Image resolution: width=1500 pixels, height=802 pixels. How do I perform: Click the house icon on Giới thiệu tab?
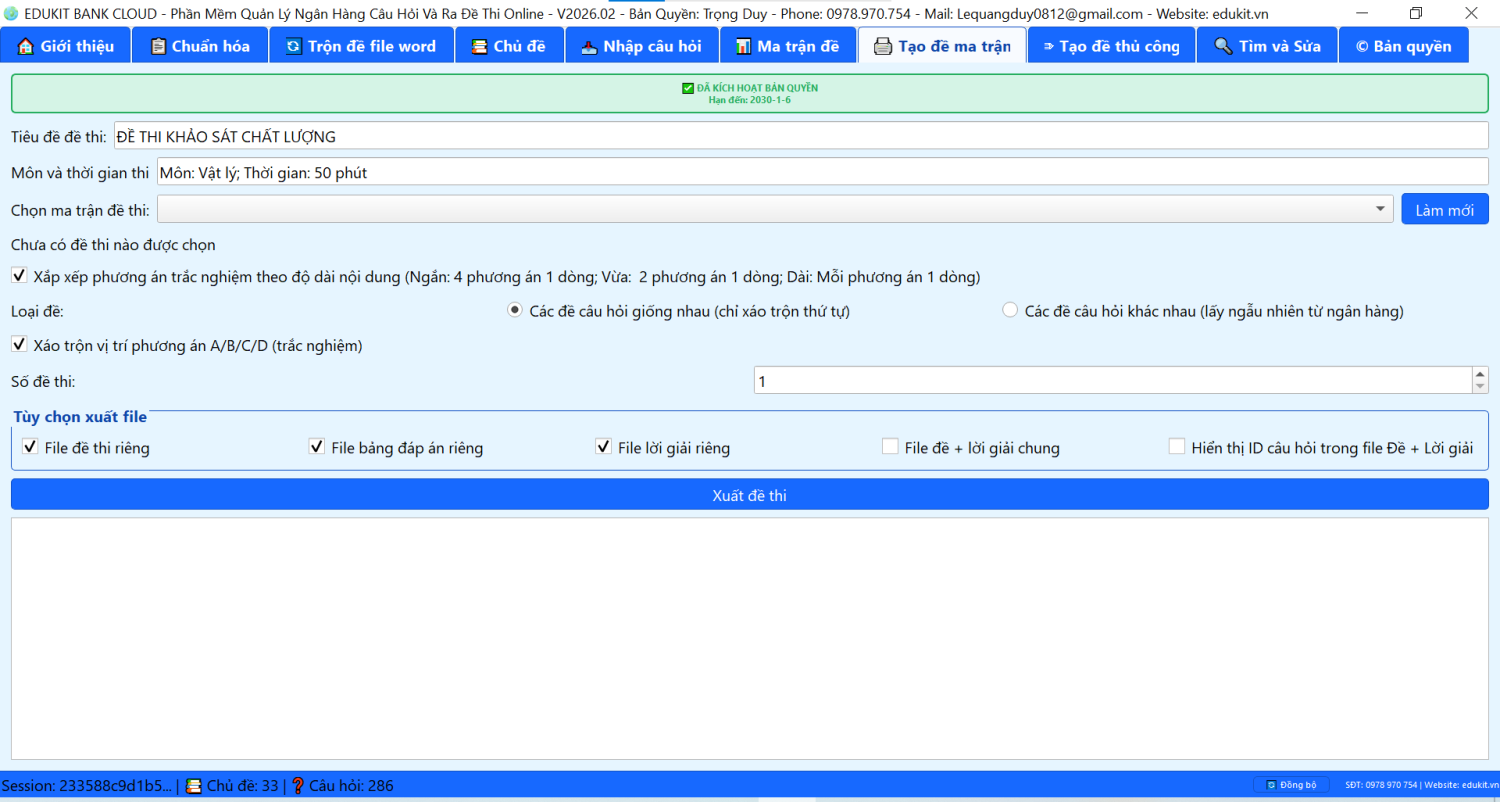26,47
